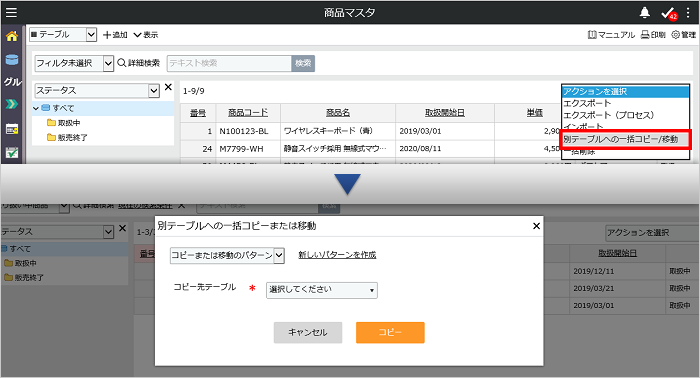
Task: Click the M7799-WH product code cell
Action: 248,149
